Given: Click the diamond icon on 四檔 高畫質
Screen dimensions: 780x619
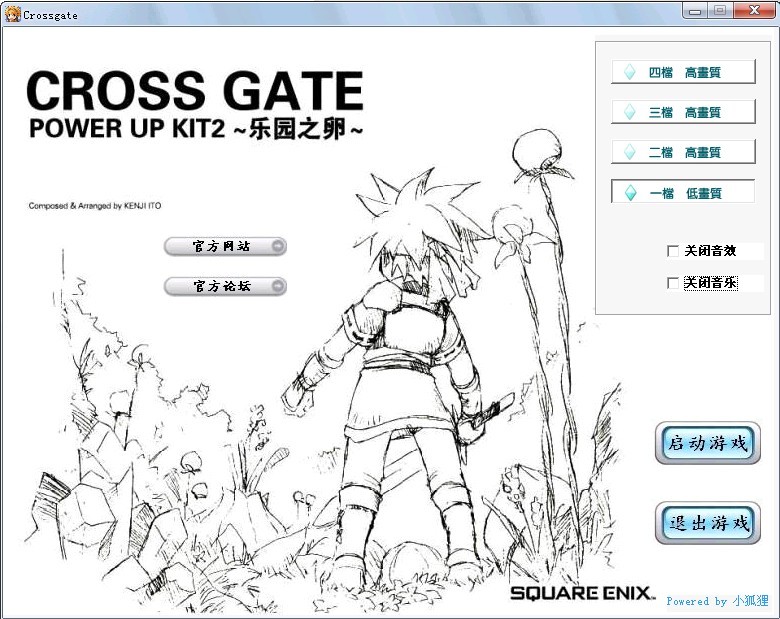Looking at the screenshot, I should (629, 72).
